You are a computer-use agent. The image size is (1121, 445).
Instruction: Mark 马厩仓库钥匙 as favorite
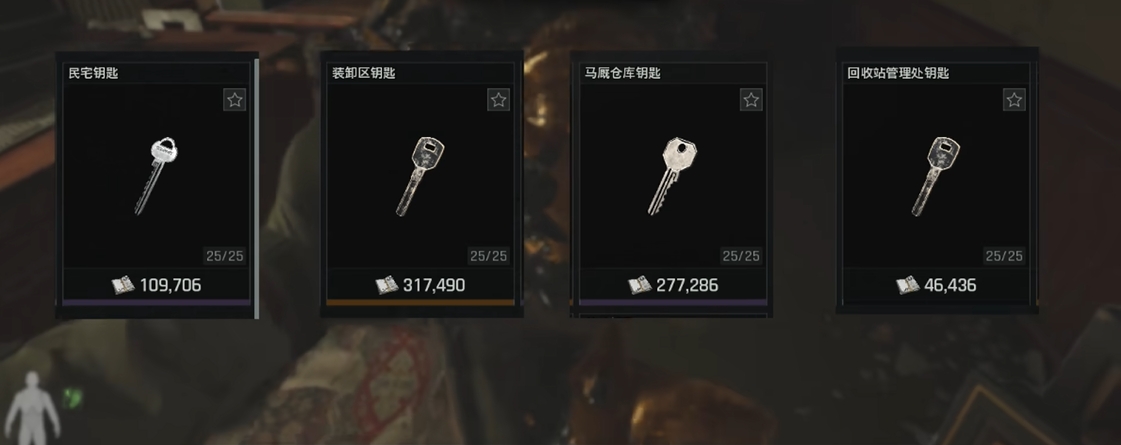tap(751, 99)
